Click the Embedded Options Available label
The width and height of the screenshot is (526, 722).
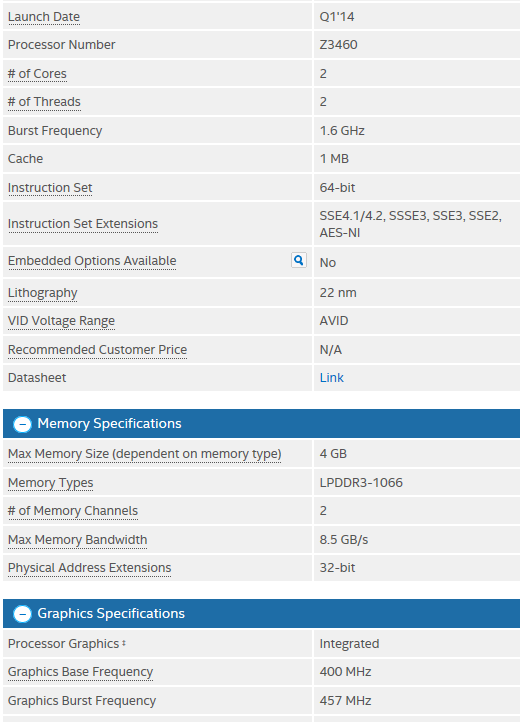point(92,261)
